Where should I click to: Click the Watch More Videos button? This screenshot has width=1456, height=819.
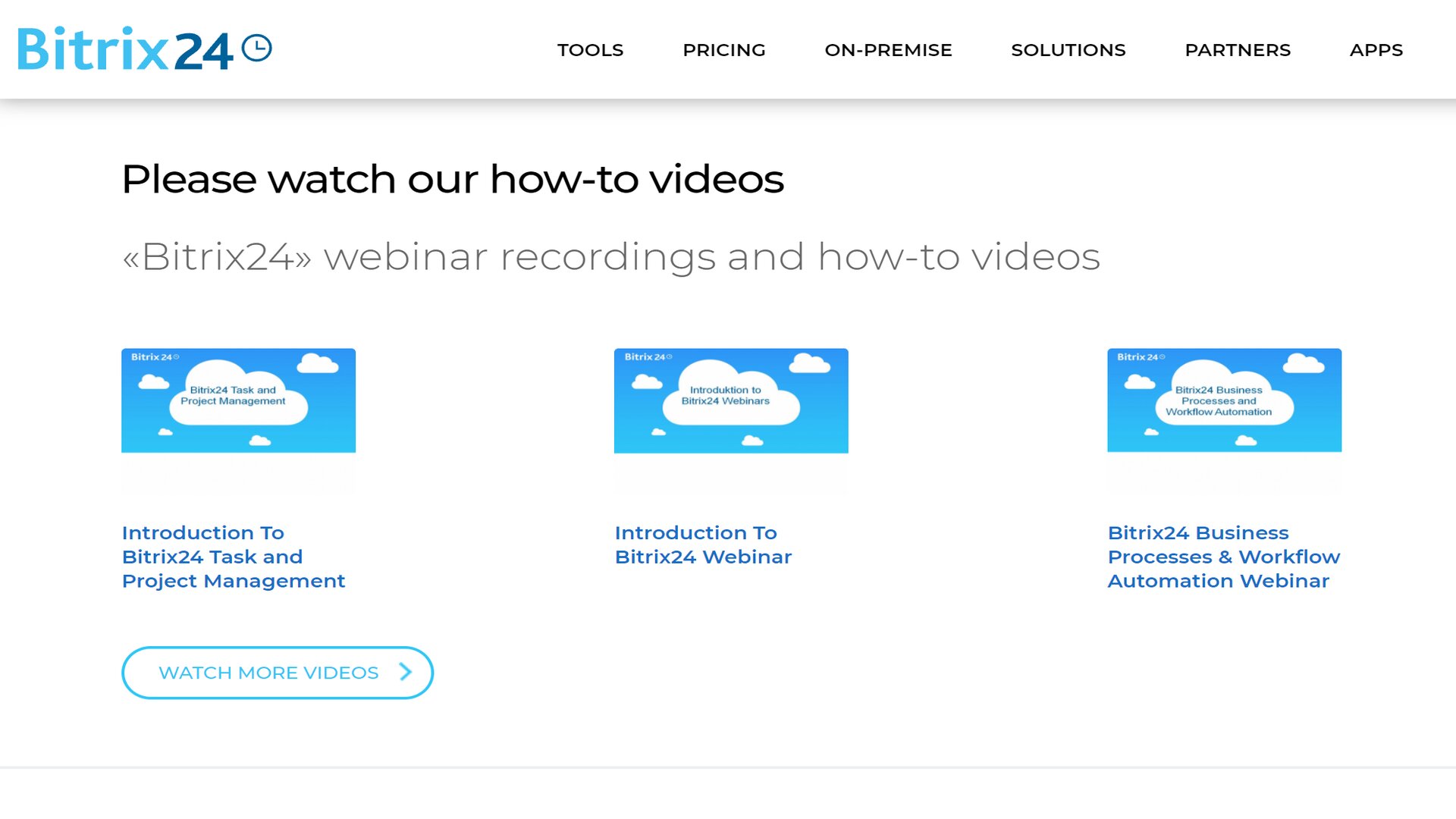click(x=278, y=673)
